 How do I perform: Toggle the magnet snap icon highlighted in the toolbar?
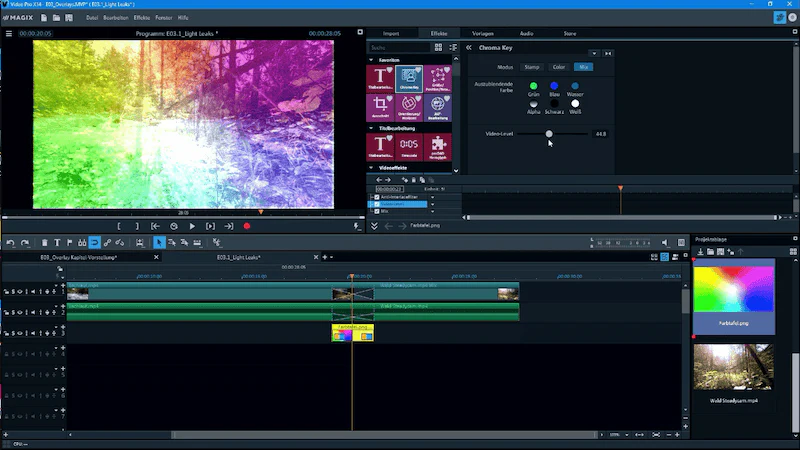94,243
